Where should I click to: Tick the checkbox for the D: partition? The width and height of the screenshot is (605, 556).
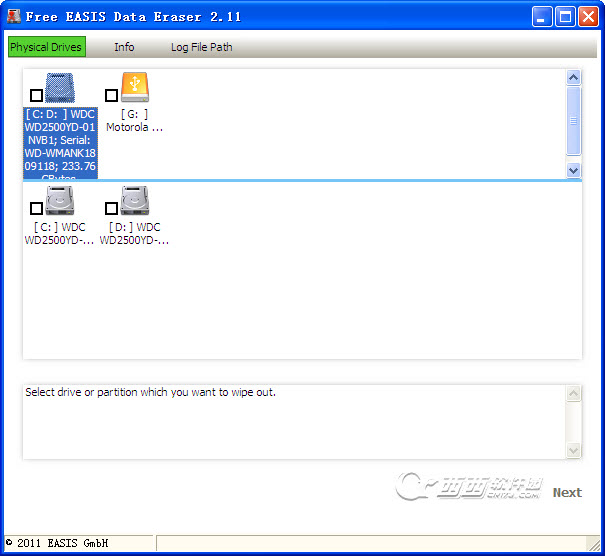point(111,208)
